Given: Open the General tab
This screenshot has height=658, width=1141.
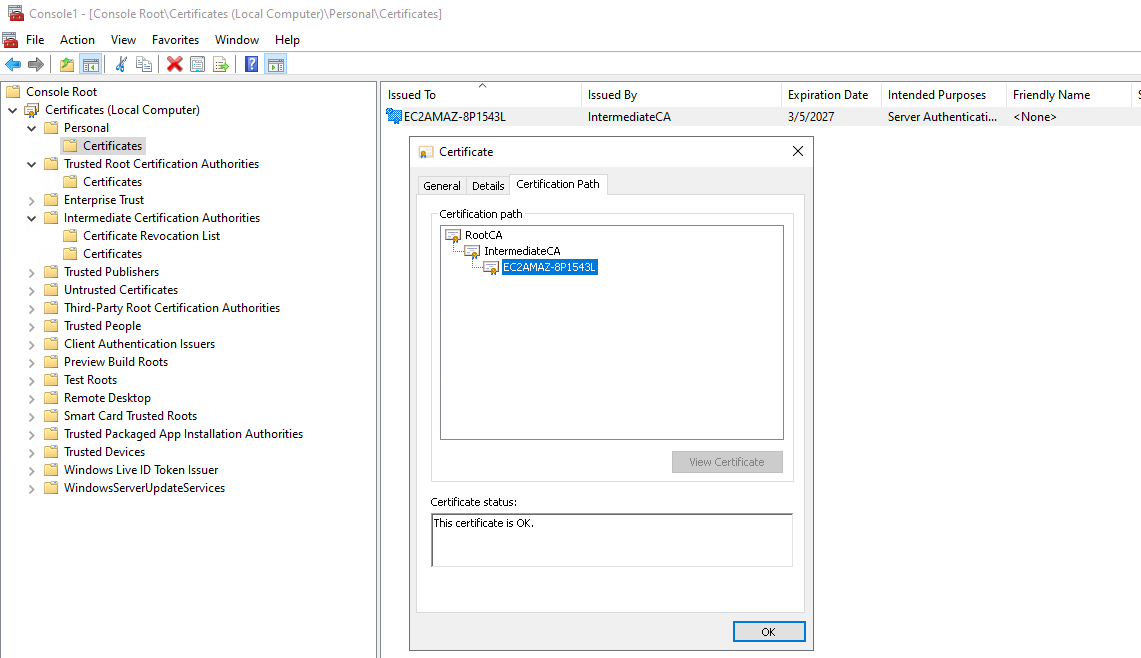Looking at the screenshot, I should (441, 186).
